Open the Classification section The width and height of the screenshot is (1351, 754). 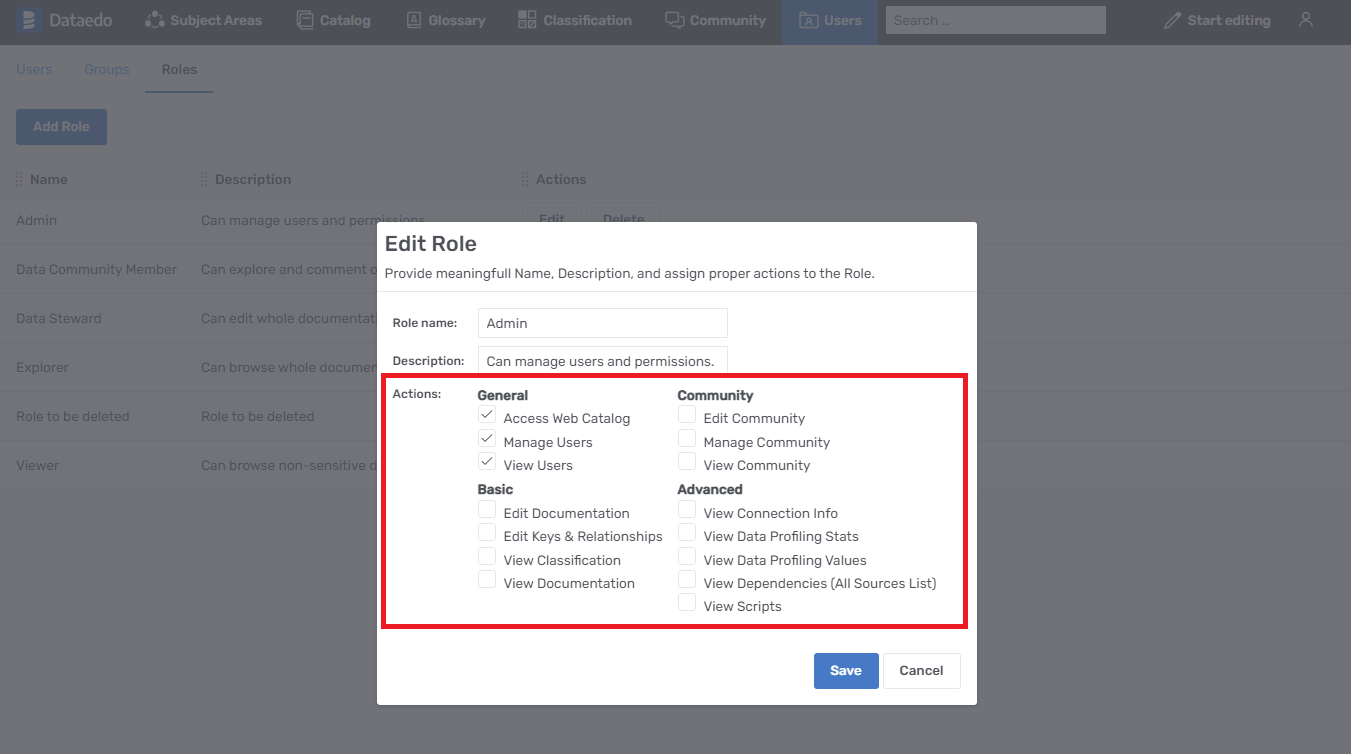tap(574, 20)
